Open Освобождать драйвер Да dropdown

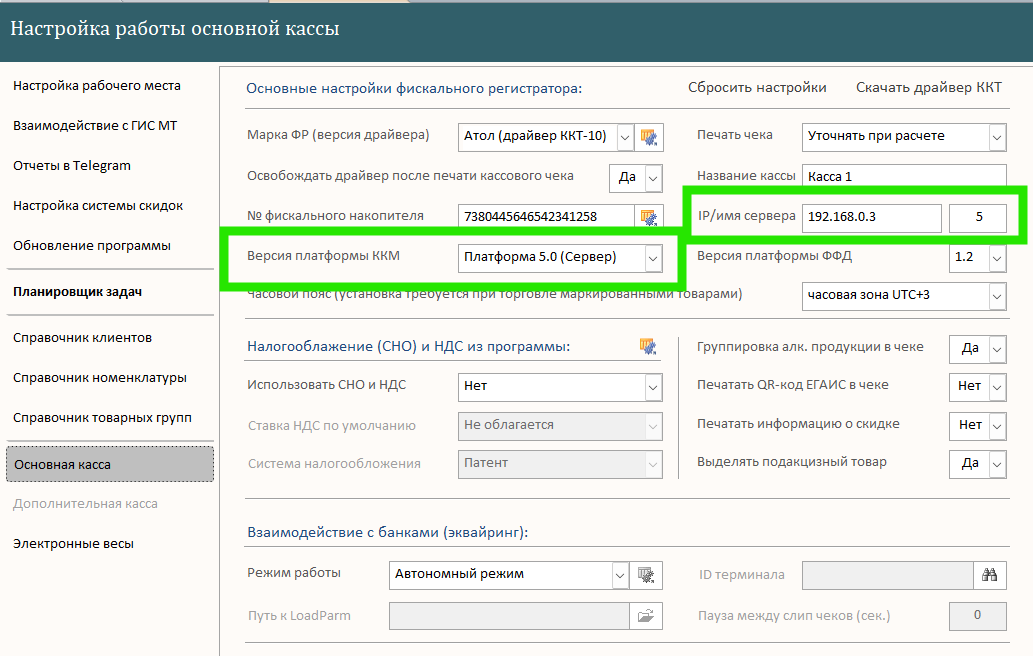[x=653, y=178]
